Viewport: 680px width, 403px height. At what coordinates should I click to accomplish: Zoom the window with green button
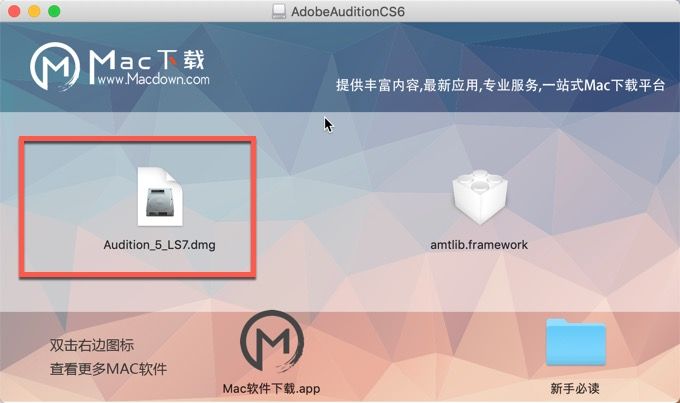(x=54, y=11)
